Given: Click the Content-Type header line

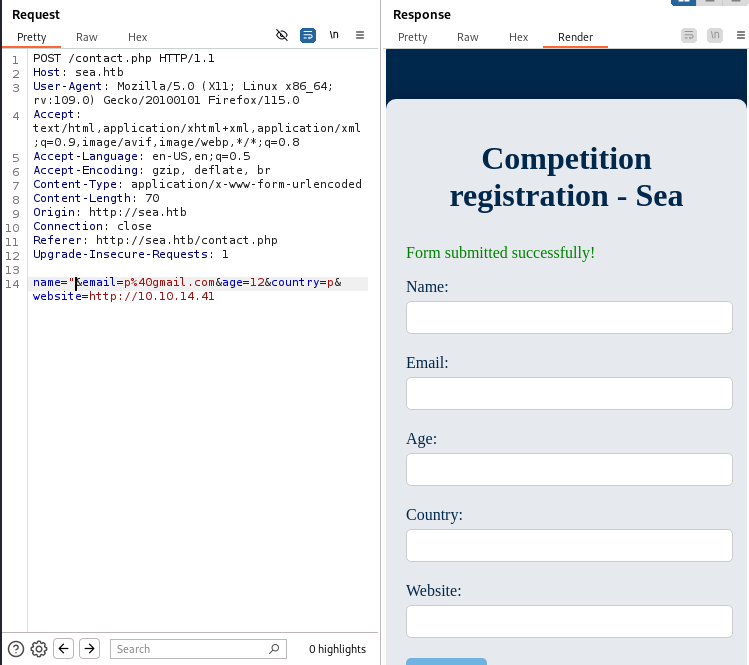Looking at the screenshot, I should pos(197,184).
